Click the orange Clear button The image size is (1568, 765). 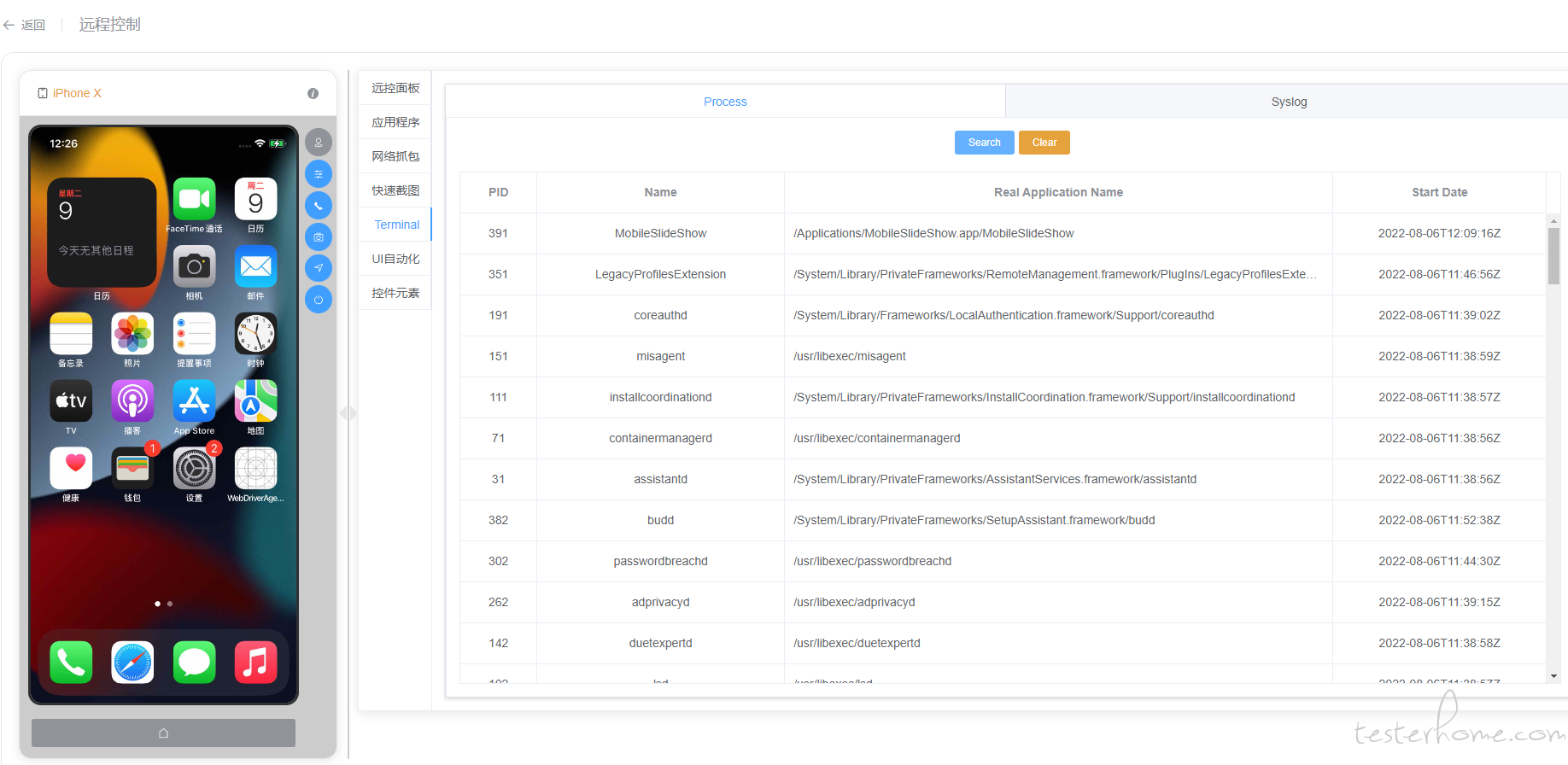coord(1044,143)
